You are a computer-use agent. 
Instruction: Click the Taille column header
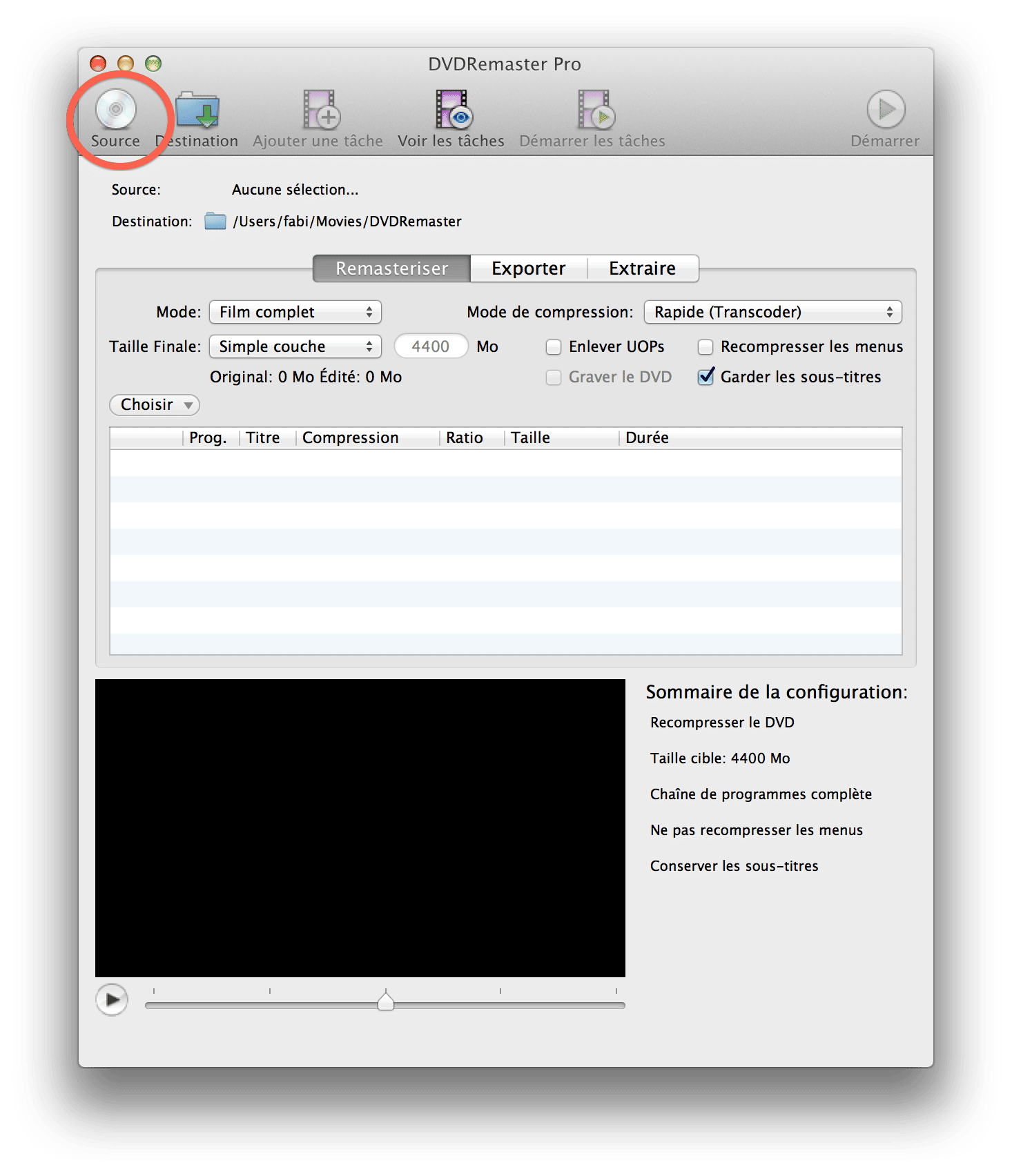click(x=561, y=438)
